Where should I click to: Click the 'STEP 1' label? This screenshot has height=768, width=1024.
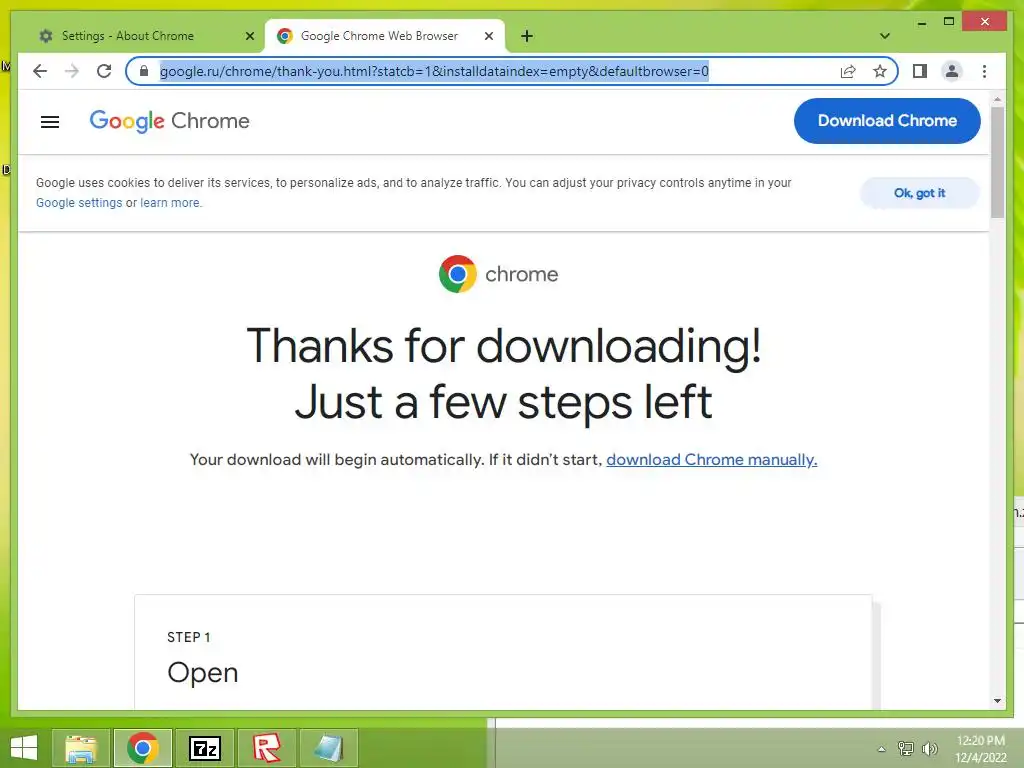click(x=189, y=637)
